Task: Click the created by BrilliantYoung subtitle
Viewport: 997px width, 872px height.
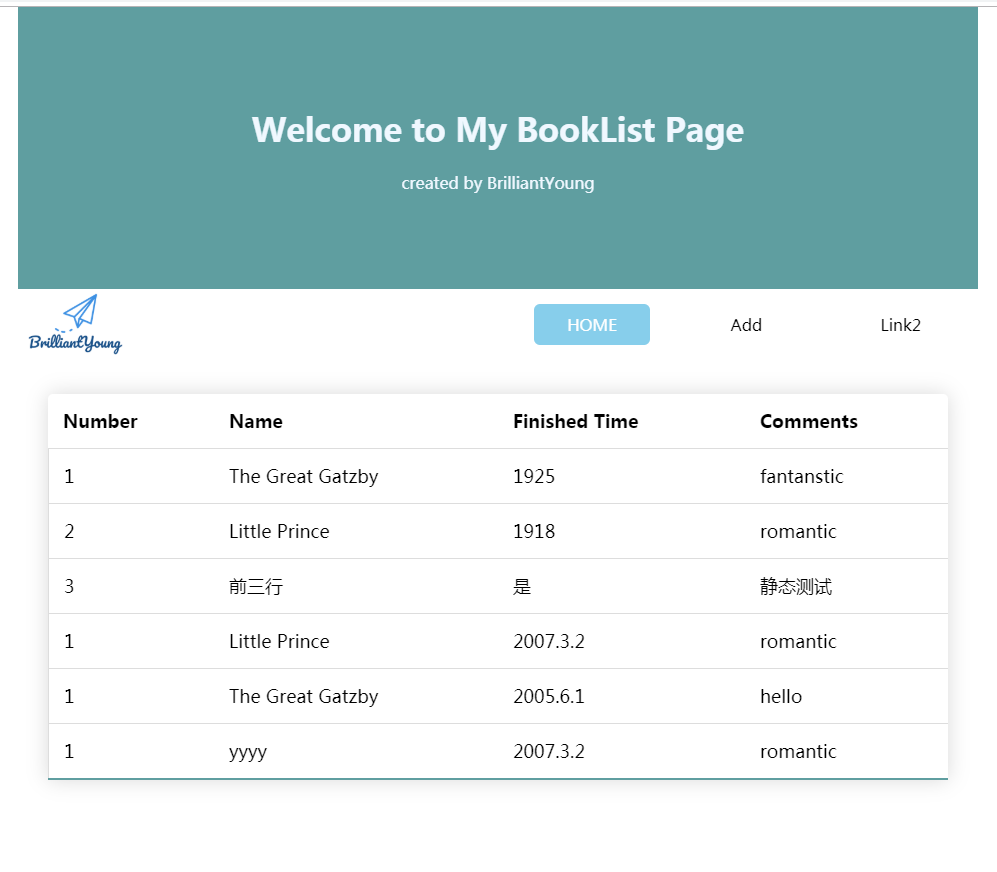Action: (498, 183)
